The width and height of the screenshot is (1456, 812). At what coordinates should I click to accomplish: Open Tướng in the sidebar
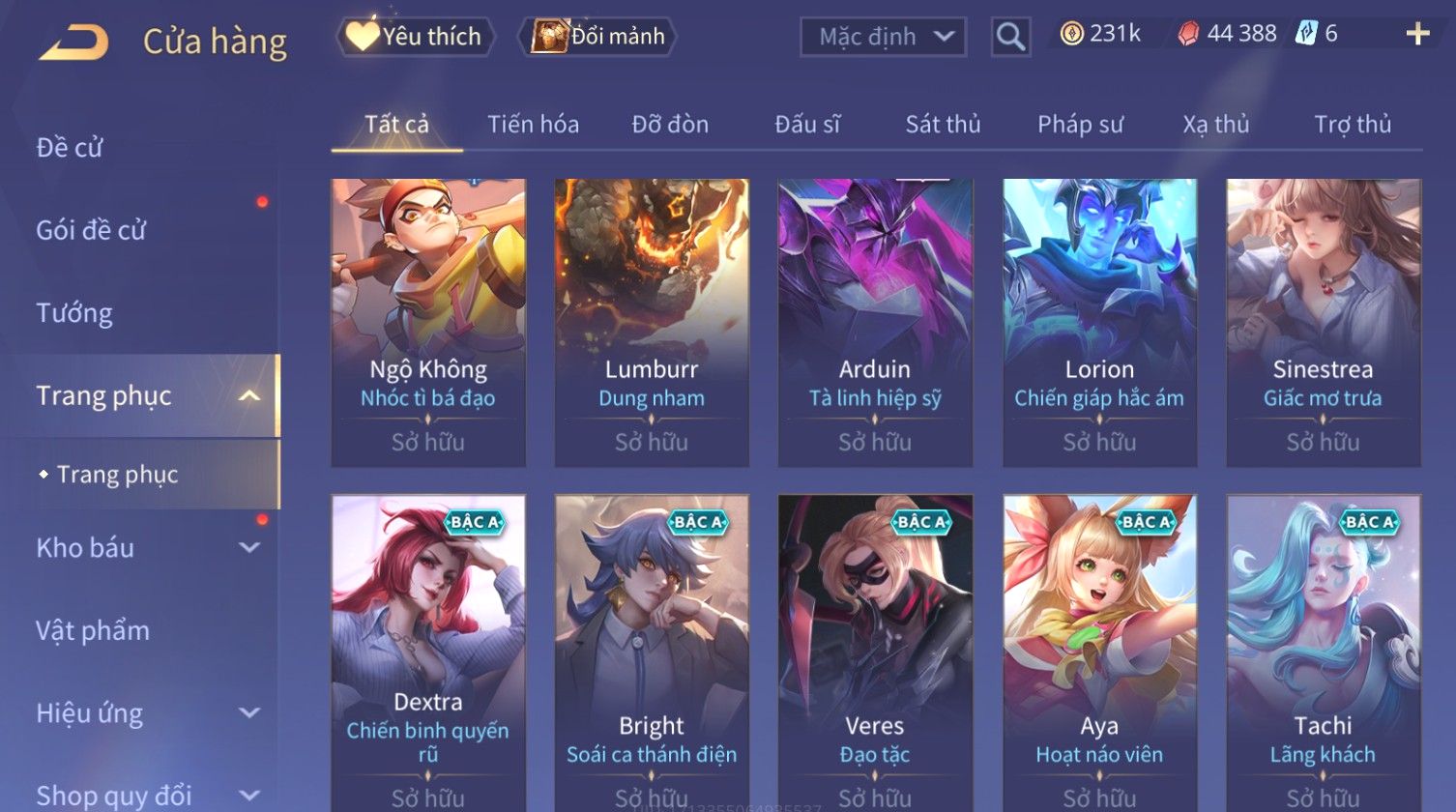[74, 313]
